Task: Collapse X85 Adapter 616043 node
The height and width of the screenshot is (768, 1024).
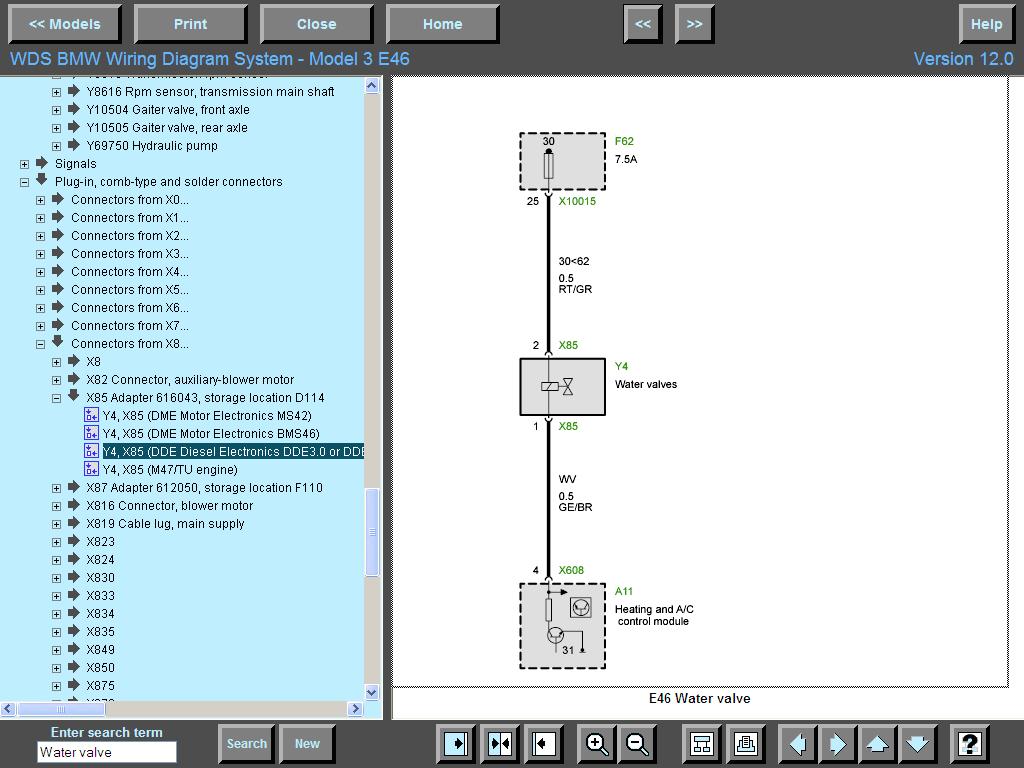Action: [x=57, y=398]
